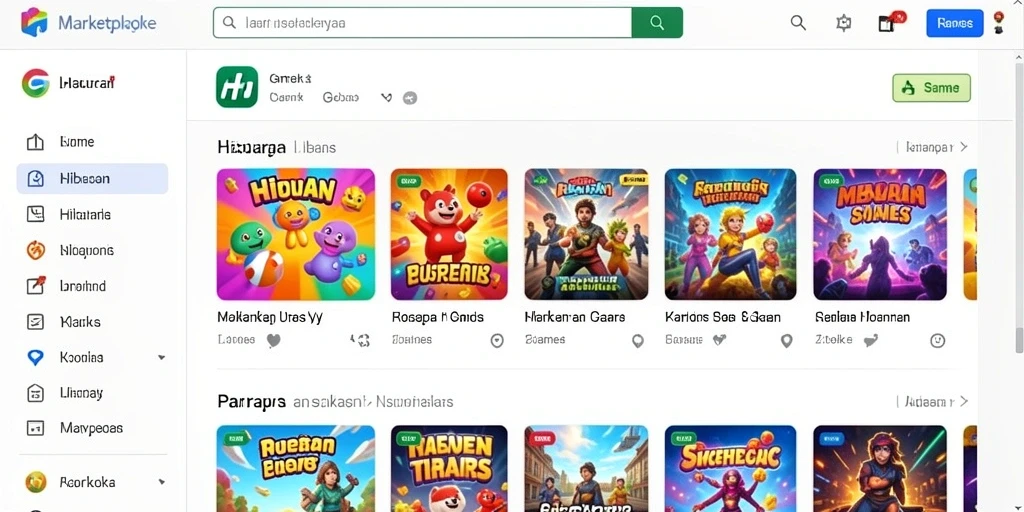Open the red bear Busreaib game thumbnail
The image size is (1024, 512).
(449, 234)
